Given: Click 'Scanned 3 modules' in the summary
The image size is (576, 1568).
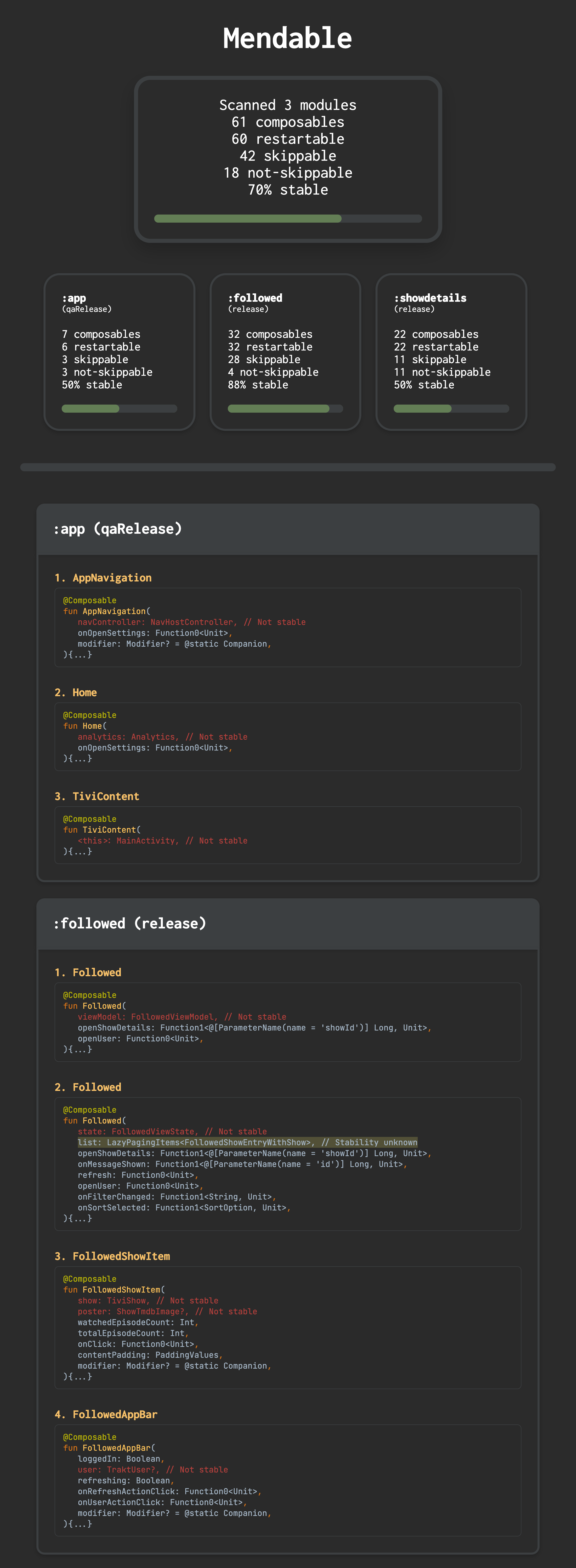Looking at the screenshot, I should tap(288, 105).
